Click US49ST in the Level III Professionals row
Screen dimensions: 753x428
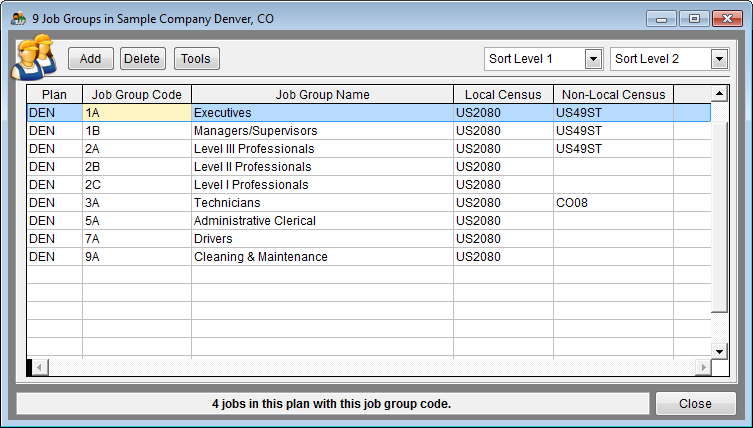pyautogui.click(x=614, y=149)
